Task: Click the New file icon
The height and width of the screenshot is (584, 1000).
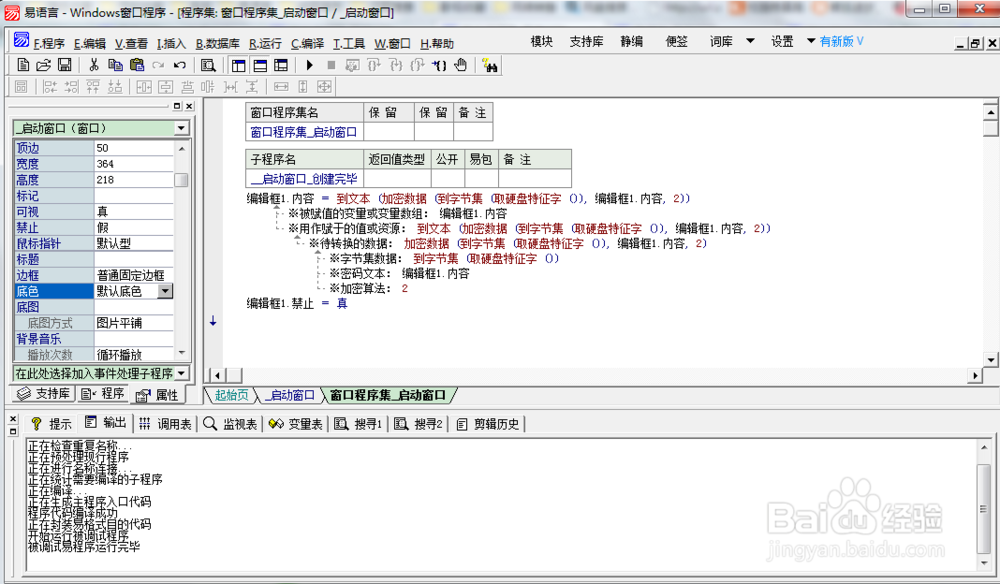Action: 23,65
